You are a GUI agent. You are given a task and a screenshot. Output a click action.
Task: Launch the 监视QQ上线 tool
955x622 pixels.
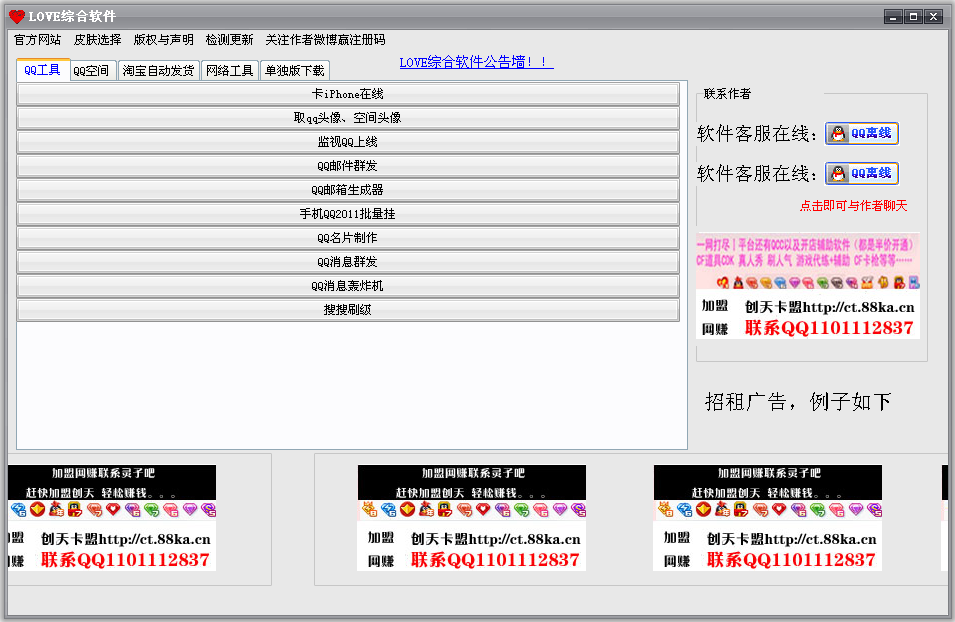348,142
